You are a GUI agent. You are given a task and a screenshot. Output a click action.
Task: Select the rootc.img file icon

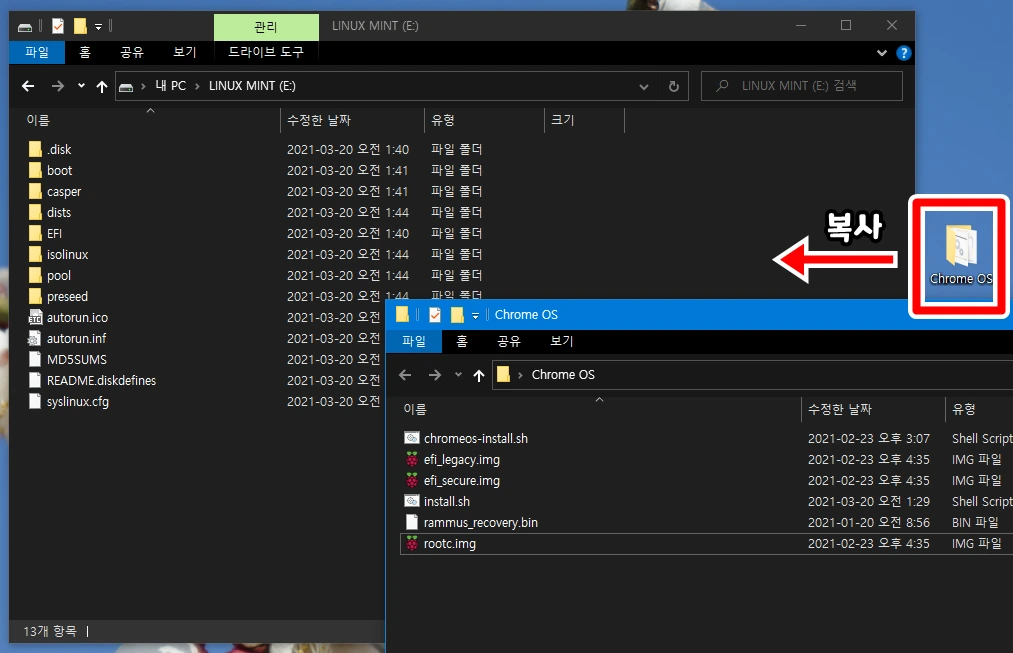pos(412,543)
